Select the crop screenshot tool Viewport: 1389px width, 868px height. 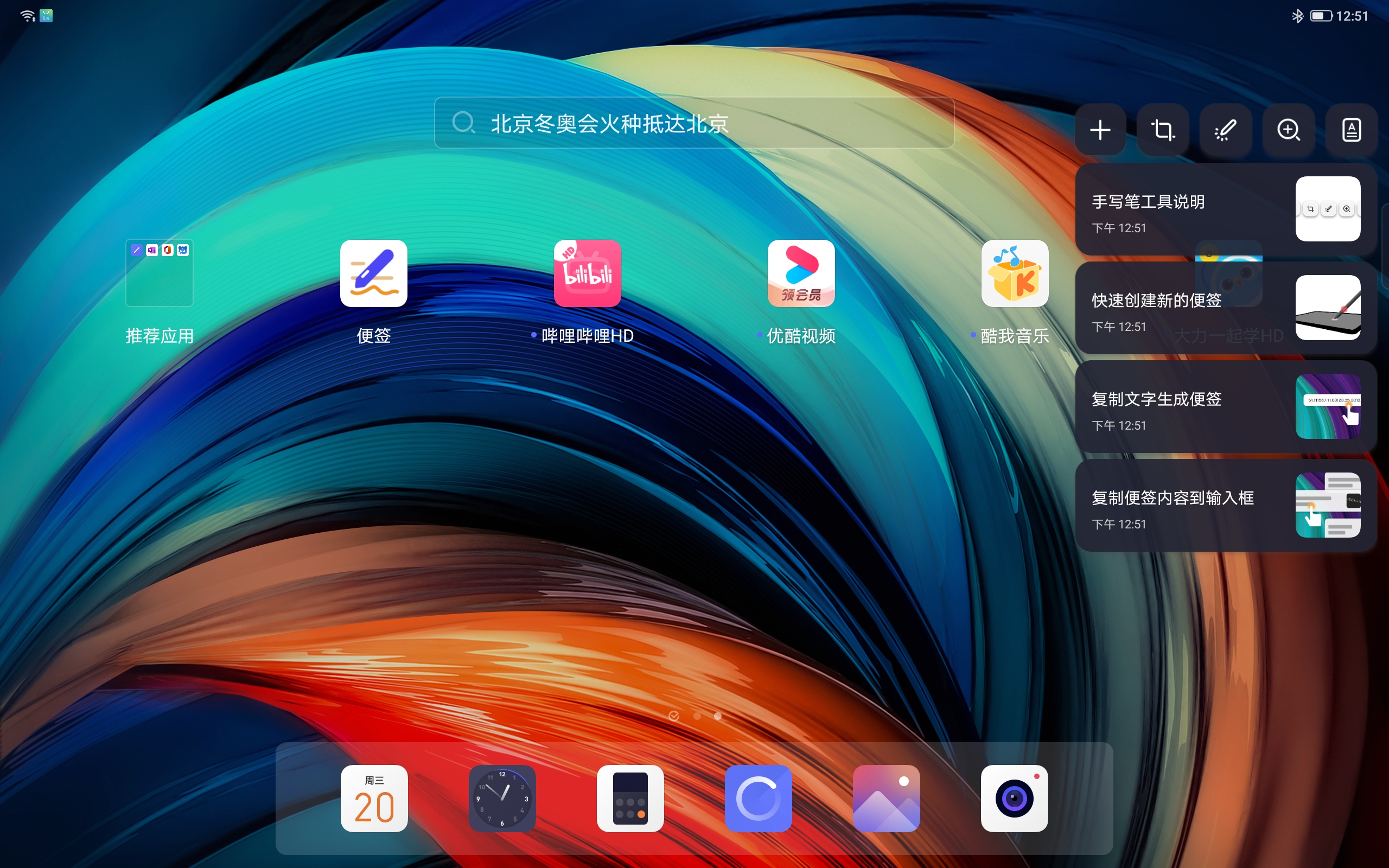pos(1163,130)
